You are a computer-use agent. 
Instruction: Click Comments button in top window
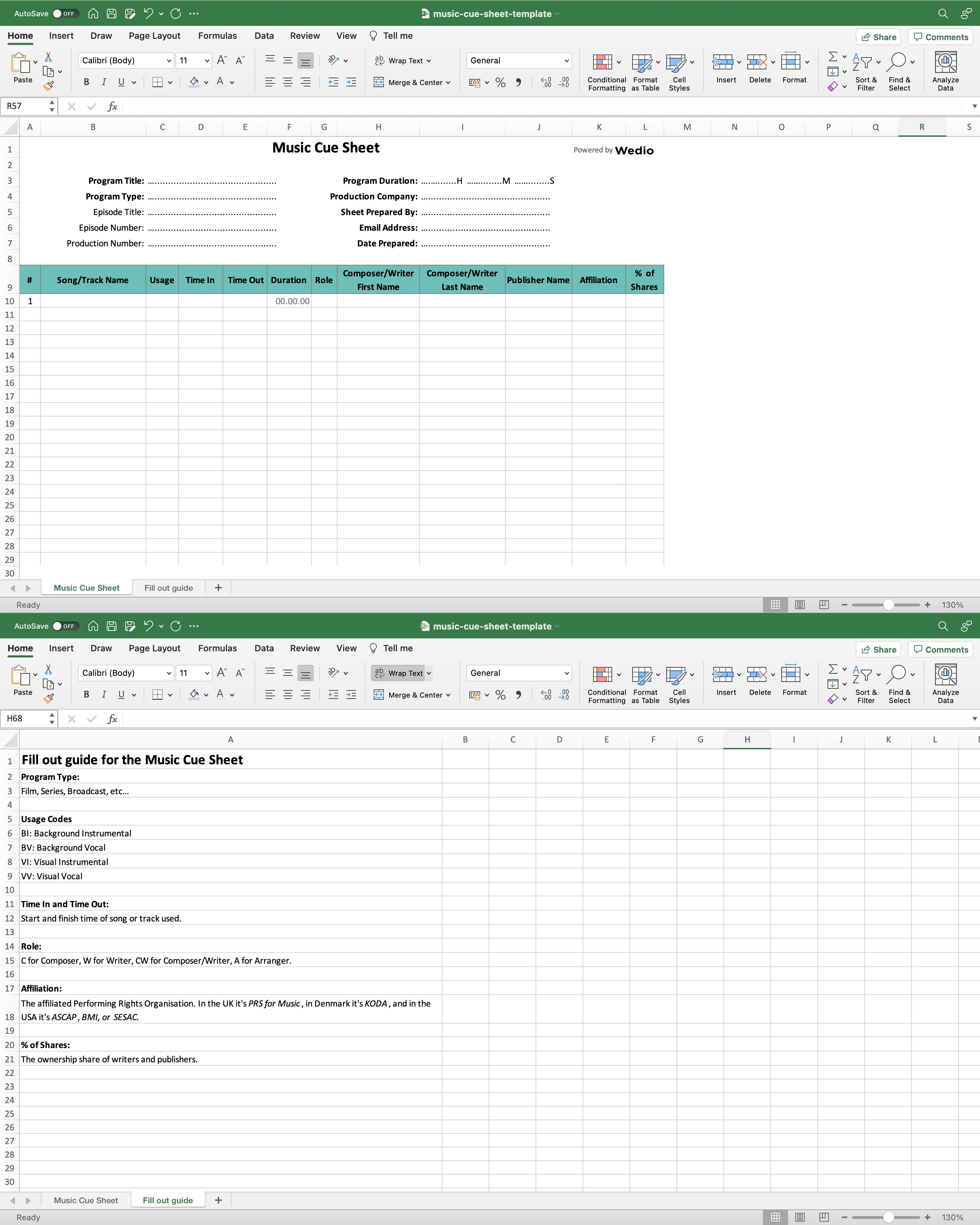pyautogui.click(x=940, y=37)
